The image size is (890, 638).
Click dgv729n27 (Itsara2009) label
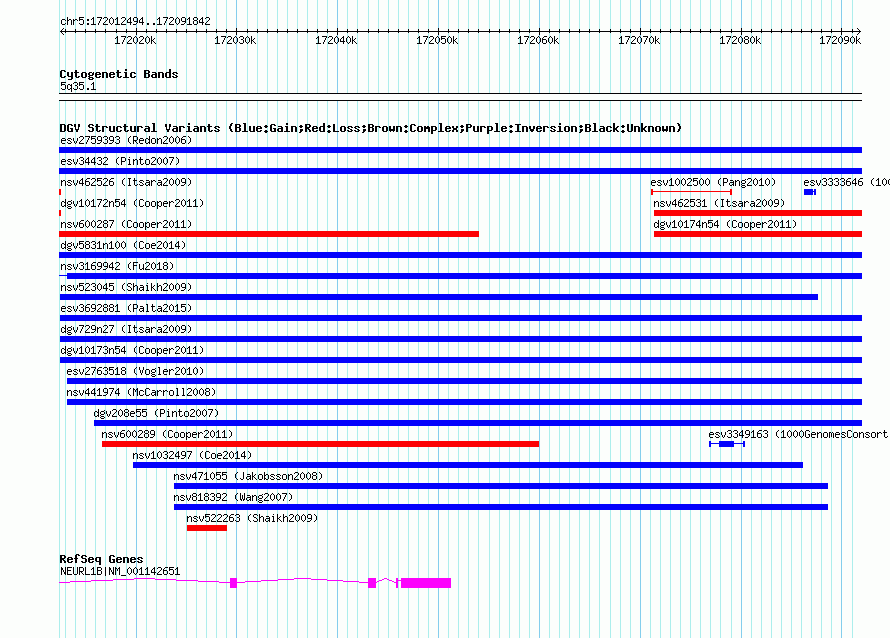click(x=126, y=329)
